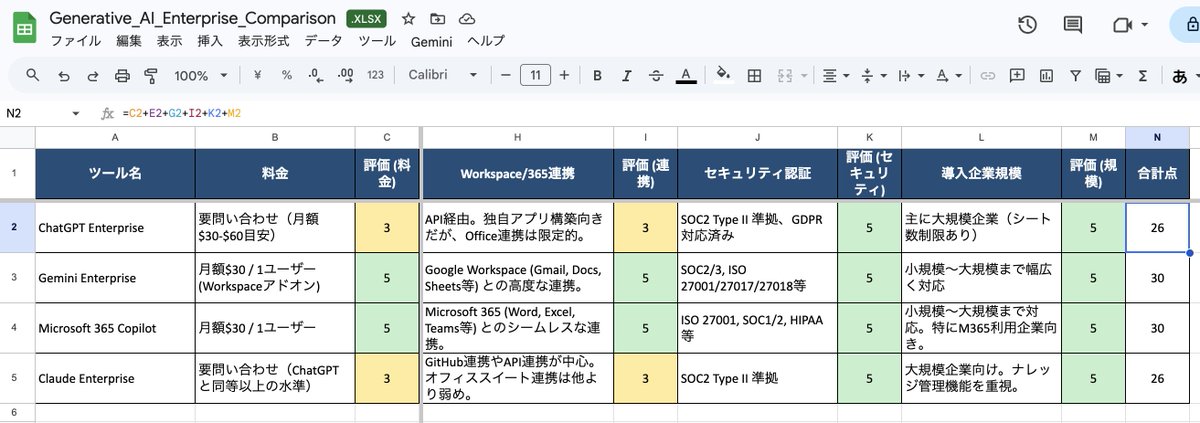The image size is (1200, 423).
Task: Select row 2 header
Action: pyautogui.click(x=16, y=227)
